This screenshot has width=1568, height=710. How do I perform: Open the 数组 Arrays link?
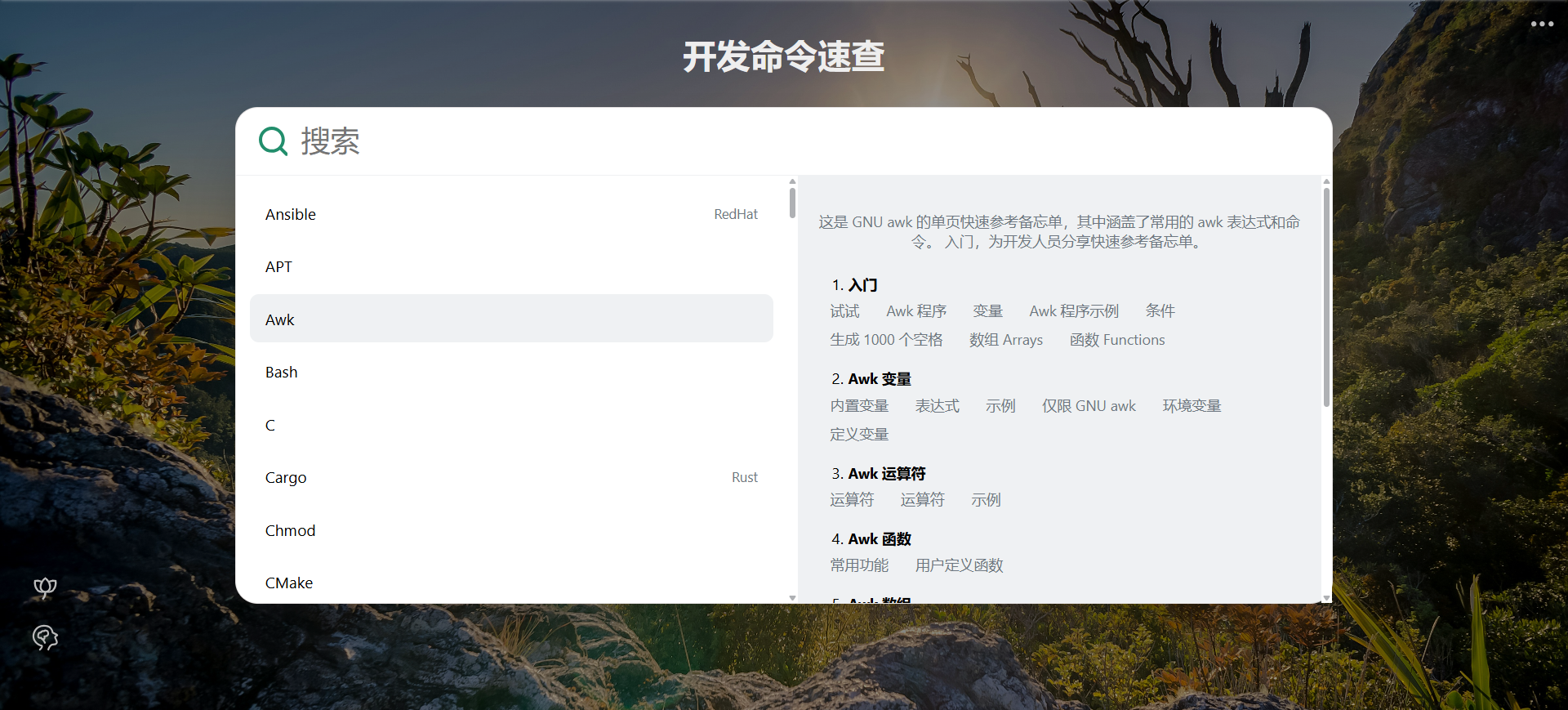pyautogui.click(x=1006, y=340)
